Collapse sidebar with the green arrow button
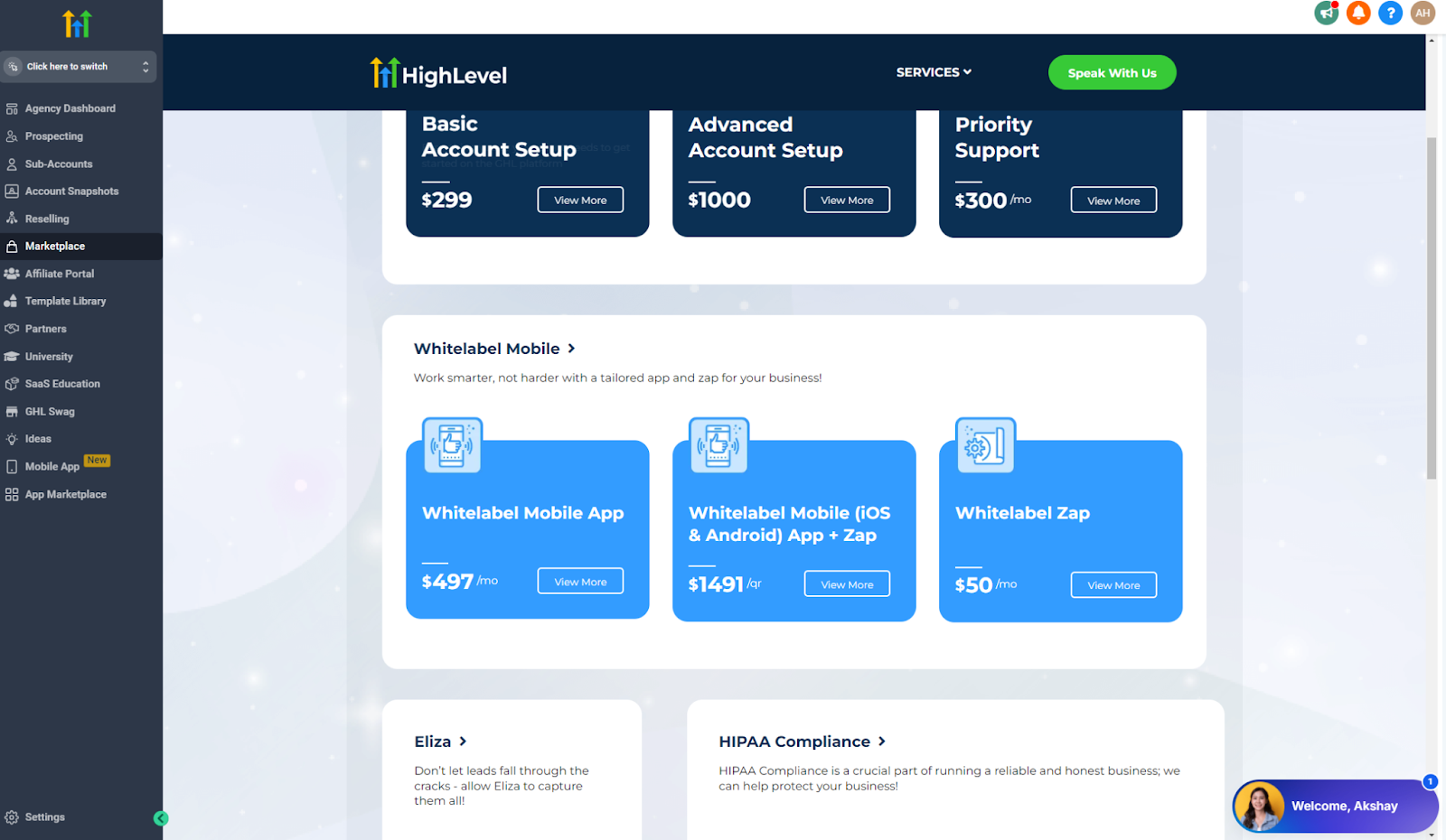1446x840 pixels. (x=161, y=818)
